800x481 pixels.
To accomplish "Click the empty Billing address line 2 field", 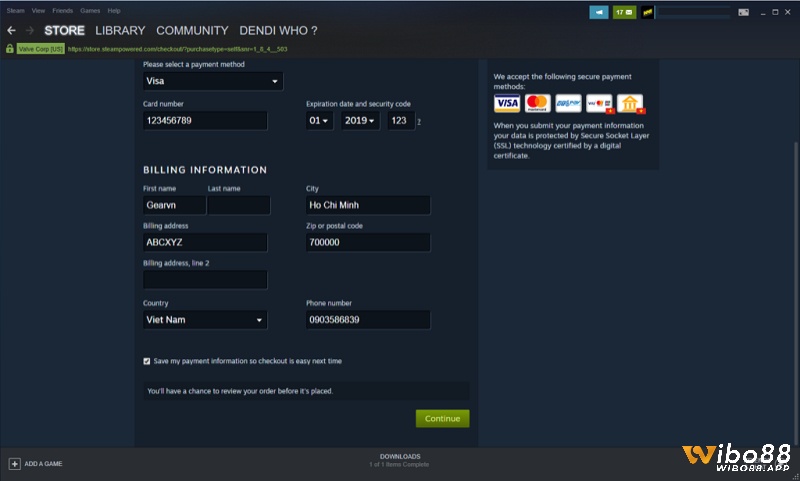I will click(205, 280).
